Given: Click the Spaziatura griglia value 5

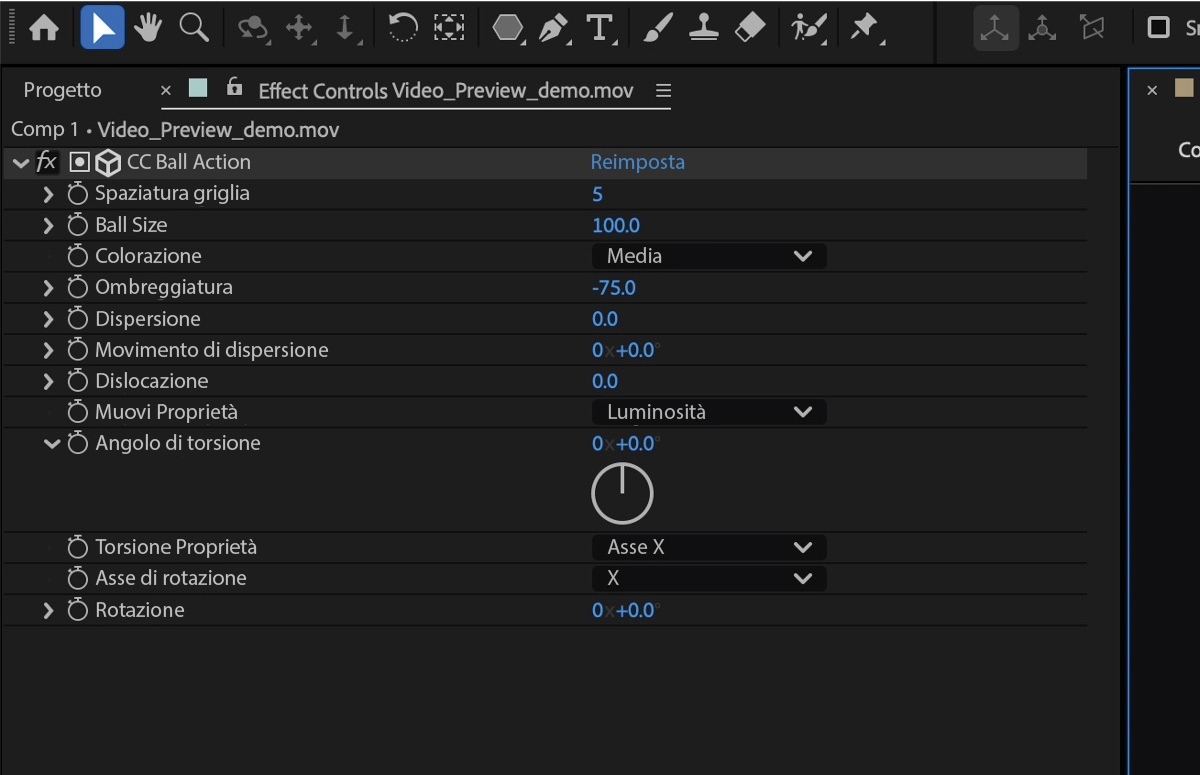Looking at the screenshot, I should pyautogui.click(x=597, y=193).
